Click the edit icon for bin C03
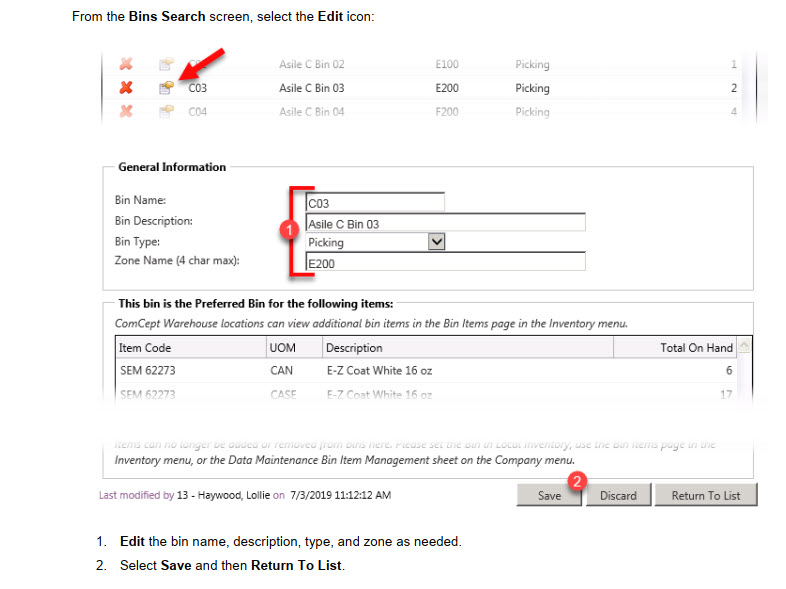The height and width of the screenshot is (589, 786). 166,88
